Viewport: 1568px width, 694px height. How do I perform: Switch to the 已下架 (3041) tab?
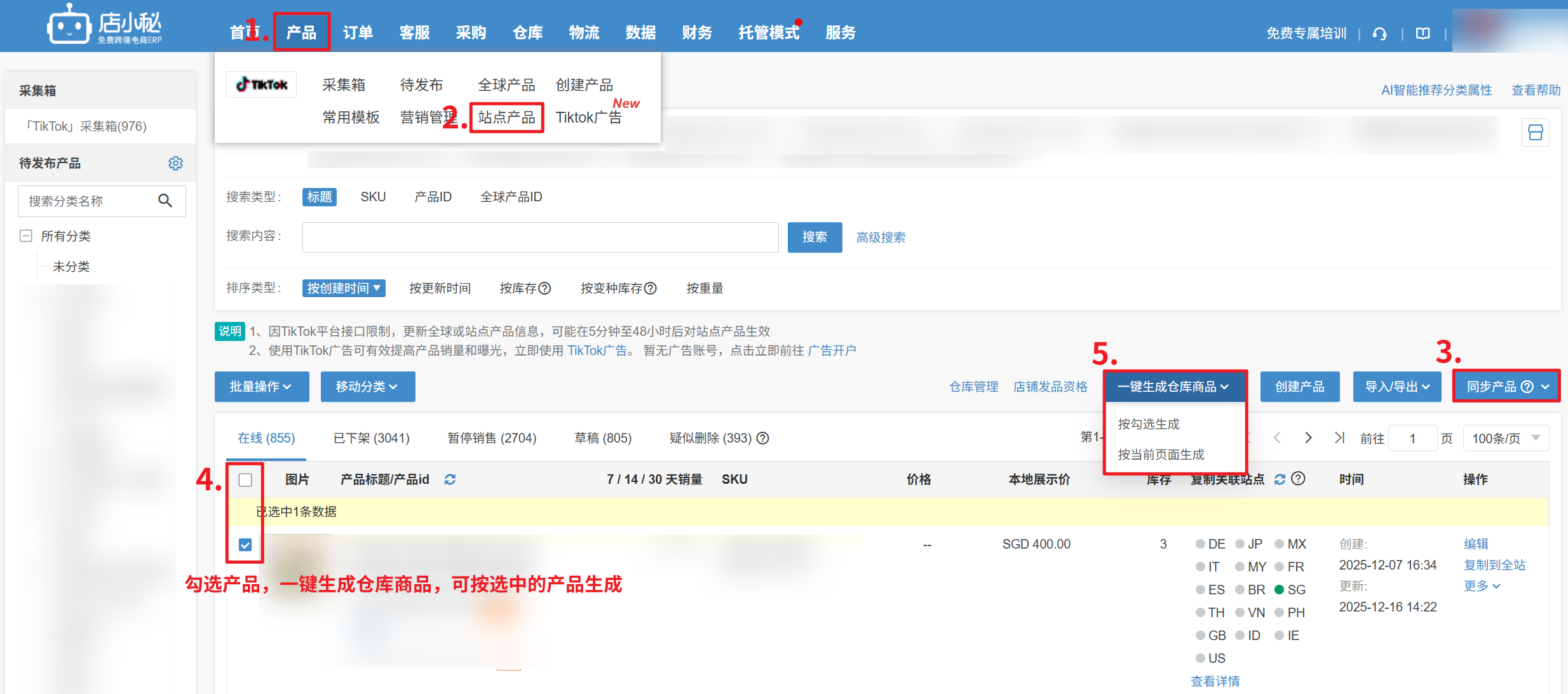pyautogui.click(x=371, y=438)
